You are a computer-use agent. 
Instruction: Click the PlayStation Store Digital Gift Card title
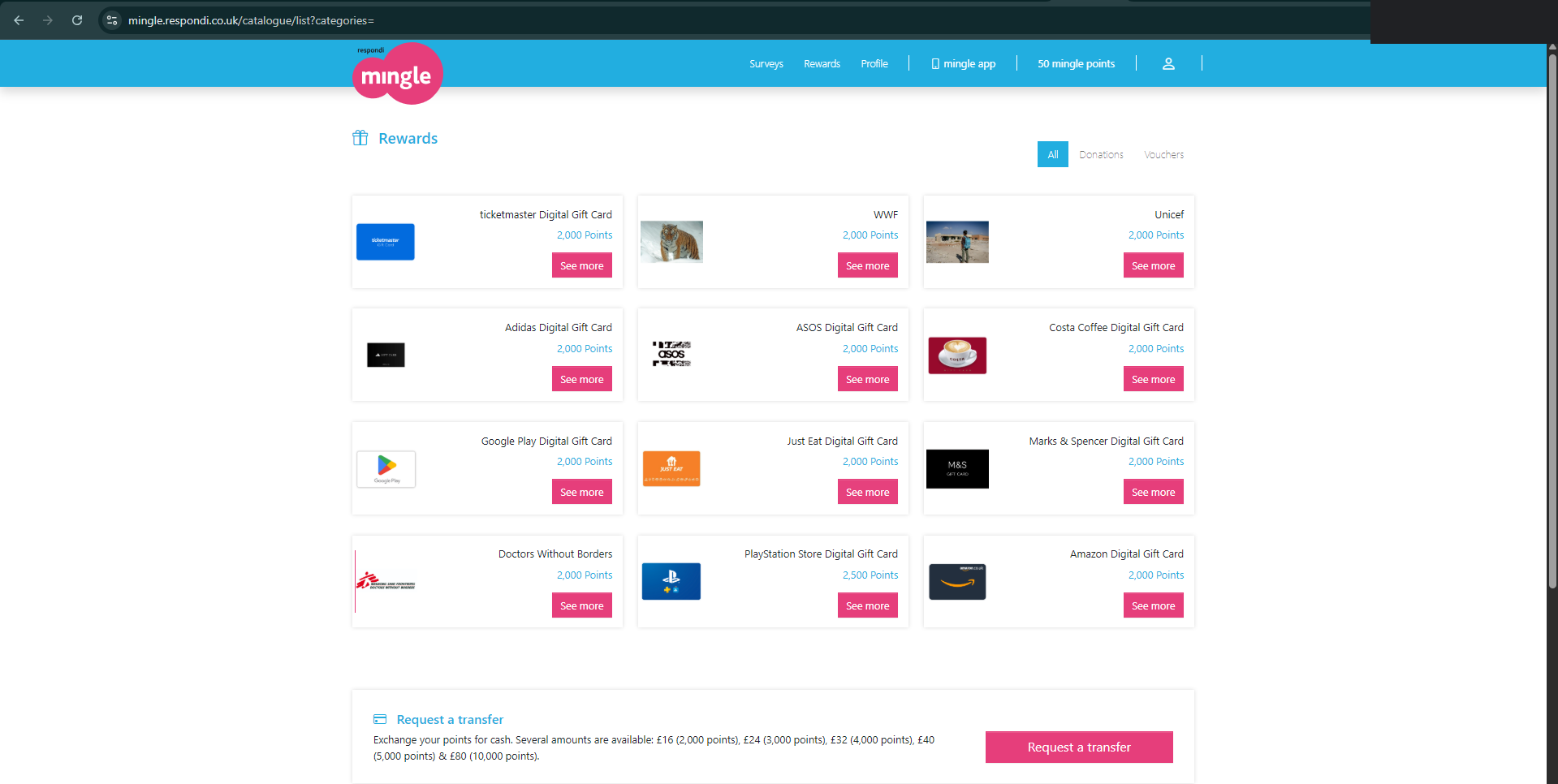click(821, 554)
